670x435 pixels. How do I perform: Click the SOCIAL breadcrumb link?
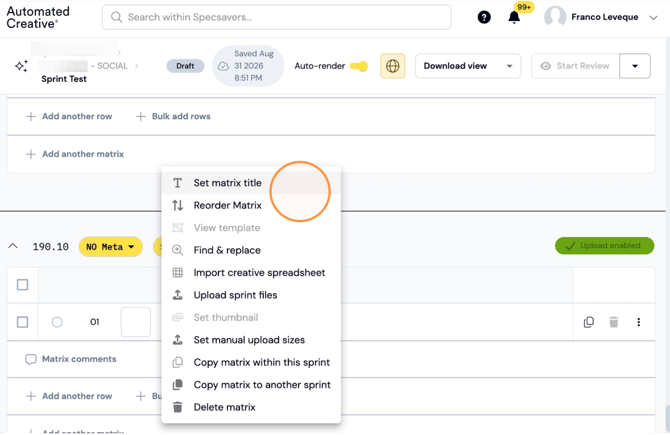click(x=112, y=66)
